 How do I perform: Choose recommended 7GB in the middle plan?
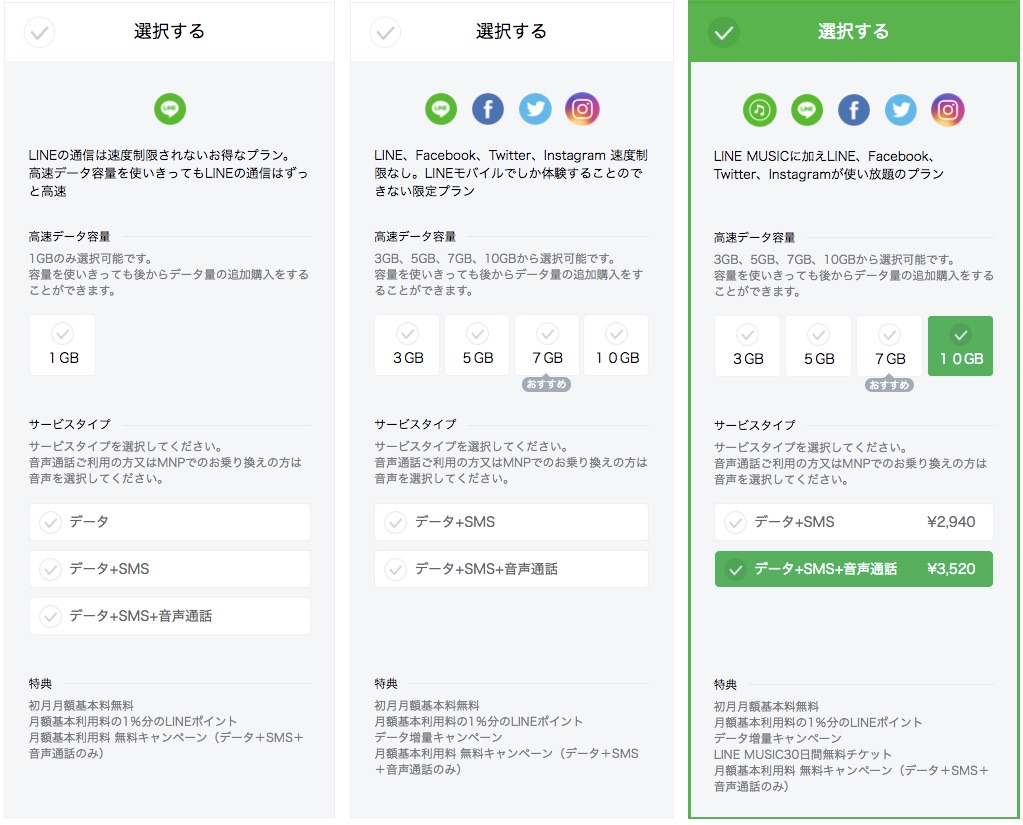(547, 345)
